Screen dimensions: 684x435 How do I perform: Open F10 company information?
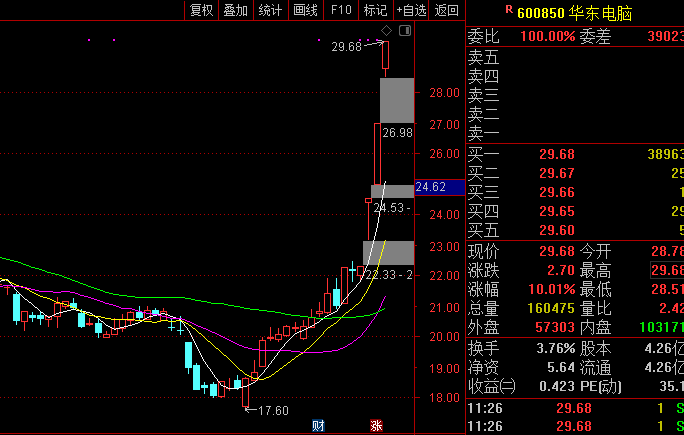point(341,10)
